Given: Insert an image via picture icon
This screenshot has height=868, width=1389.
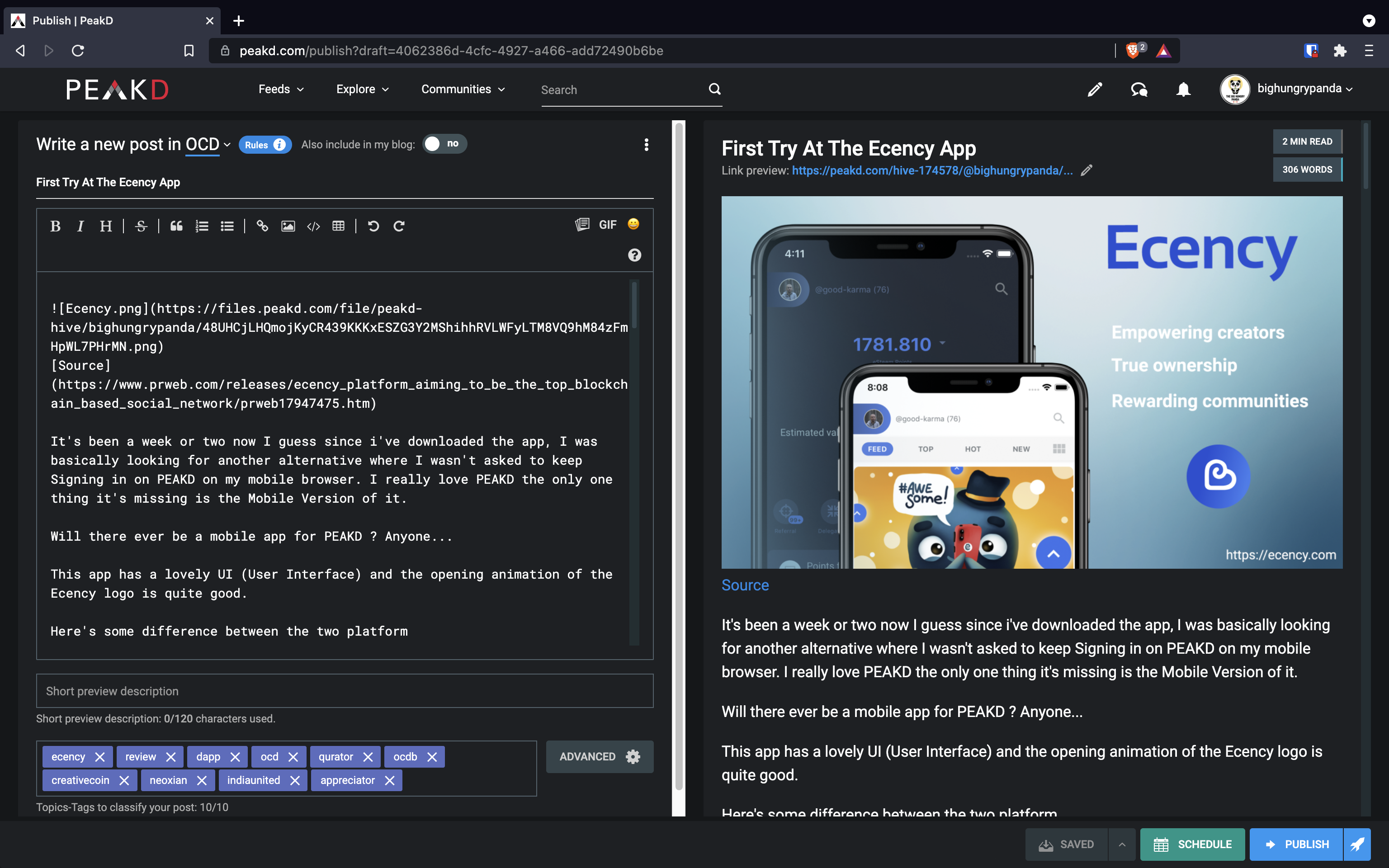Looking at the screenshot, I should coord(288,226).
